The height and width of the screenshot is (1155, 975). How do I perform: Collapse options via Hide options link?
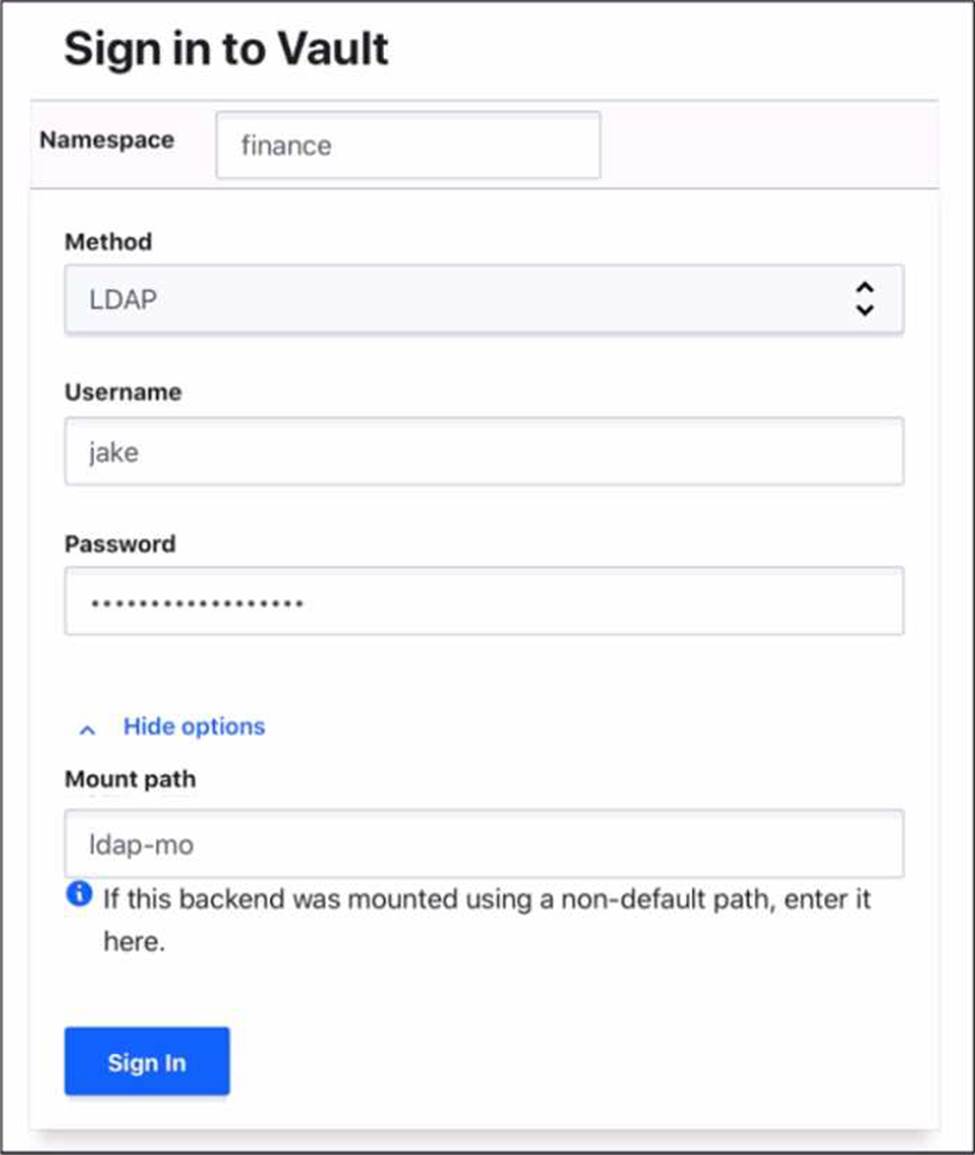click(x=194, y=726)
